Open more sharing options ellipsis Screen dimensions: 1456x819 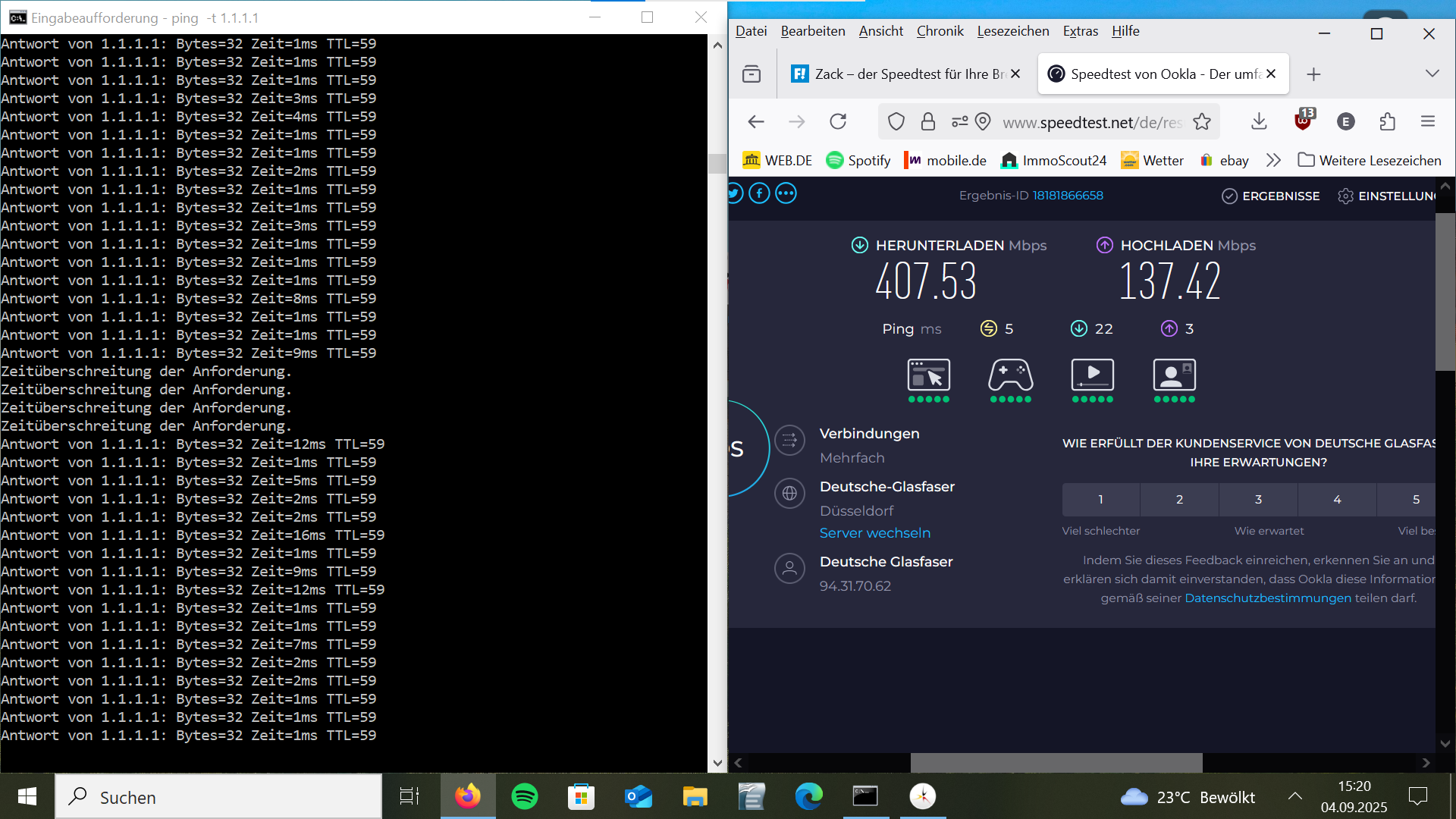coord(786,193)
